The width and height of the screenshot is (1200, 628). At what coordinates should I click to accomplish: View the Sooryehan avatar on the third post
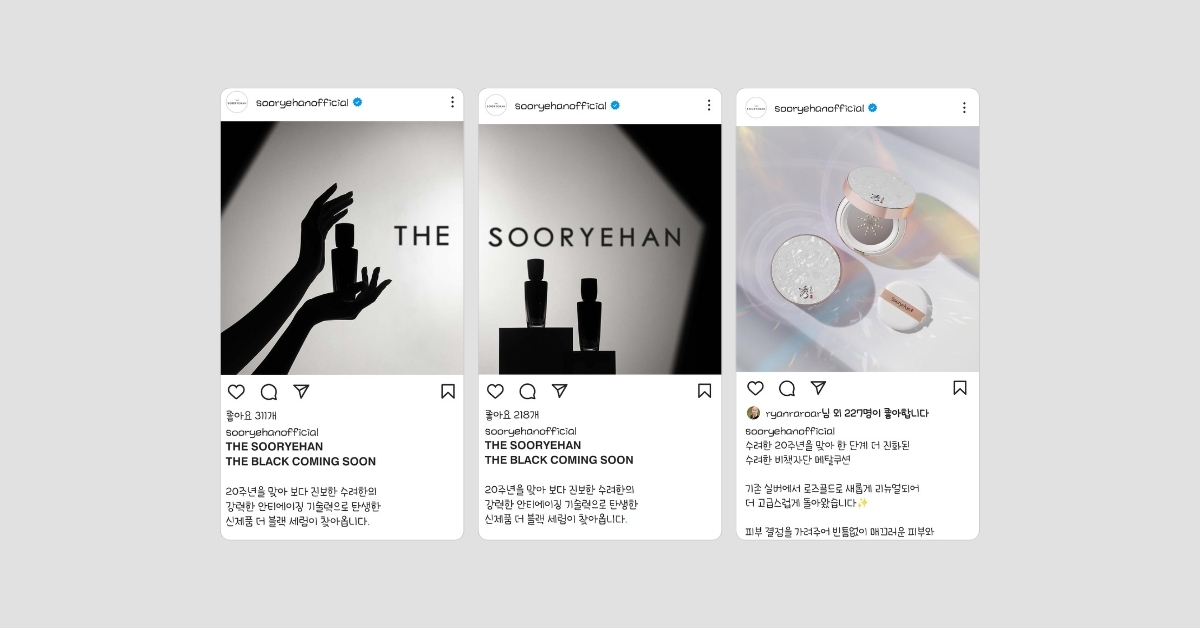pyautogui.click(x=756, y=107)
